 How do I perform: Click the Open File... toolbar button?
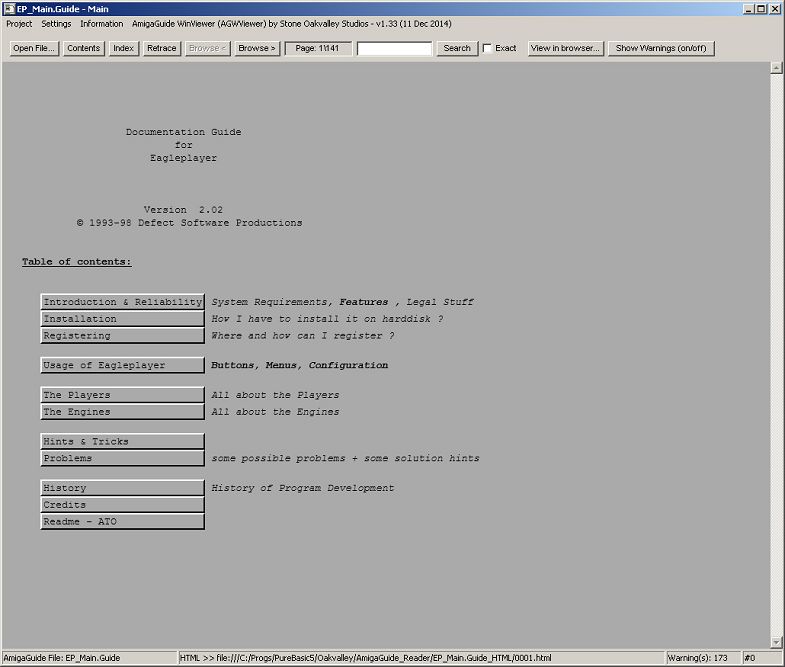[x=35, y=48]
